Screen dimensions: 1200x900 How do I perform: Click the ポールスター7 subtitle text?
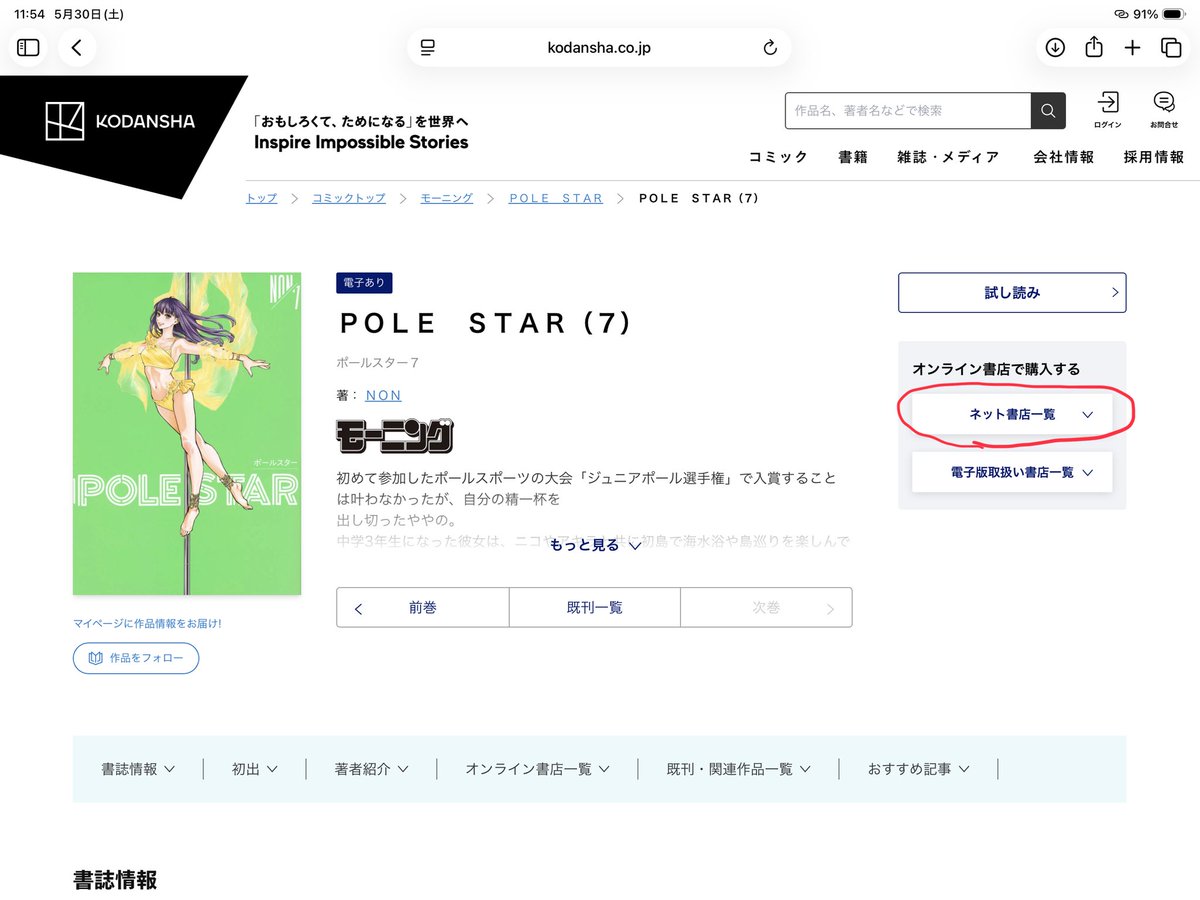point(378,361)
